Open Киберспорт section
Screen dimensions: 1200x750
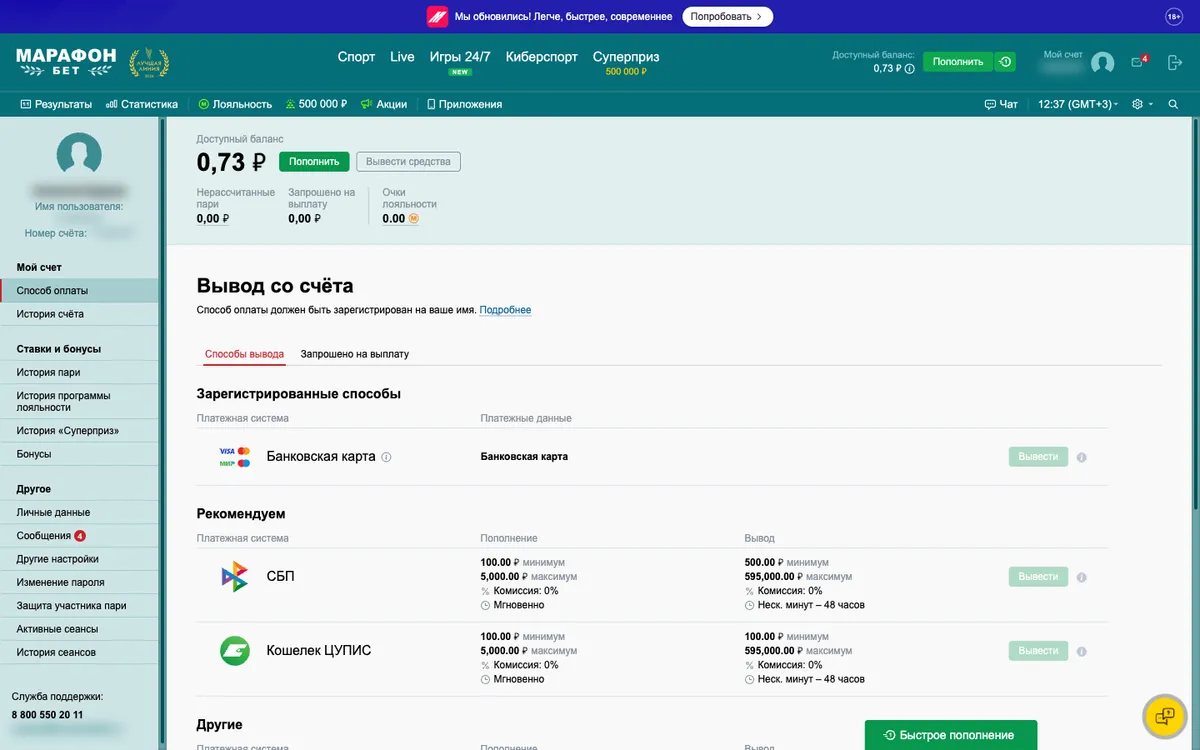[x=542, y=57]
